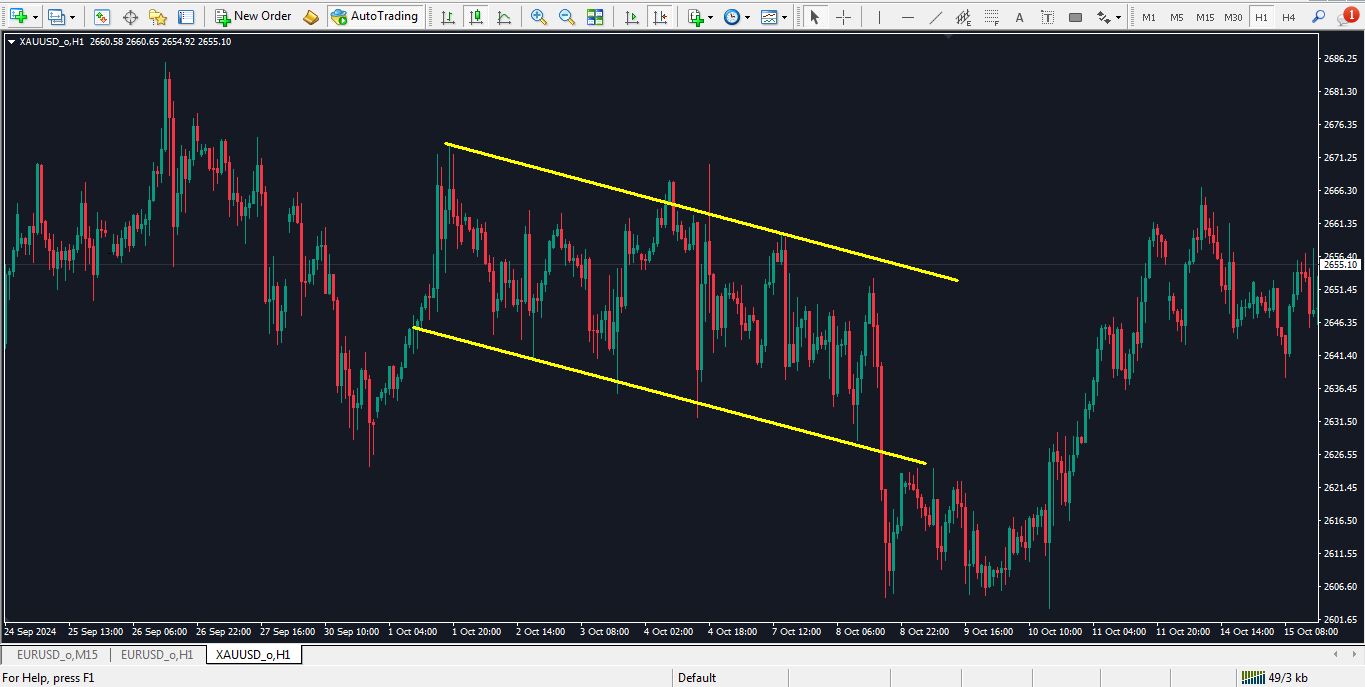Screen dimensions: 1365x687
Task: Toggle chart auto scroll
Action: [x=631, y=17]
